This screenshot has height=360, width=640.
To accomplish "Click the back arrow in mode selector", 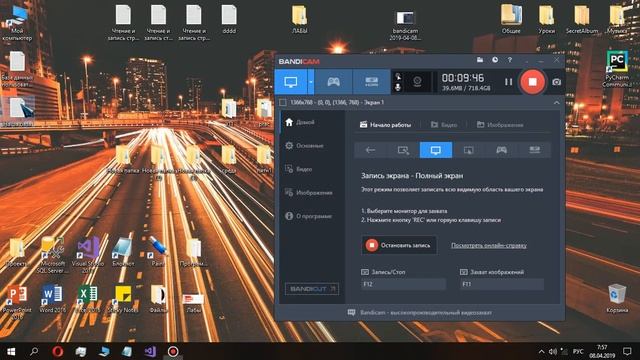I will pos(370,150).
